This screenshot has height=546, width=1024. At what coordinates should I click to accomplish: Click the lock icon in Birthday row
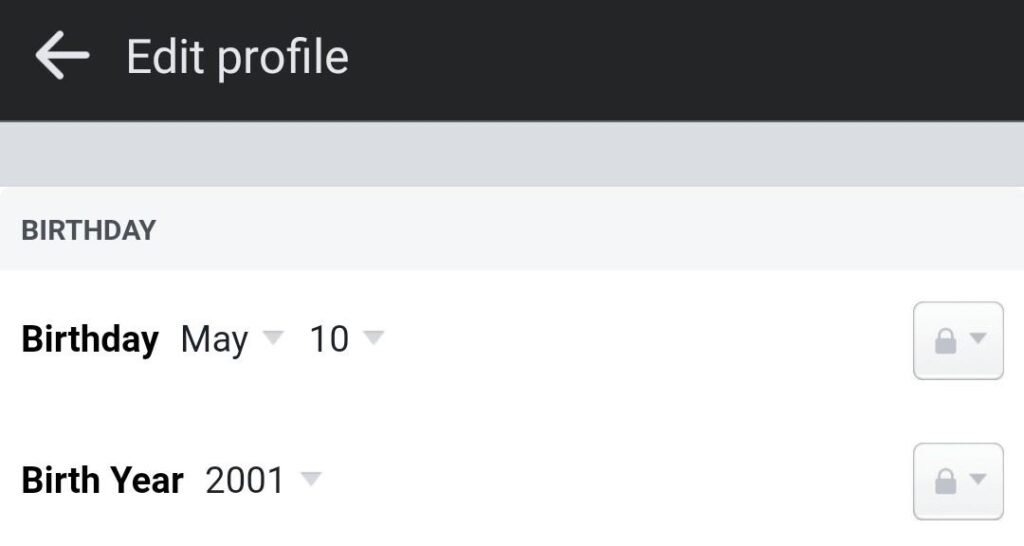(945, 342)
